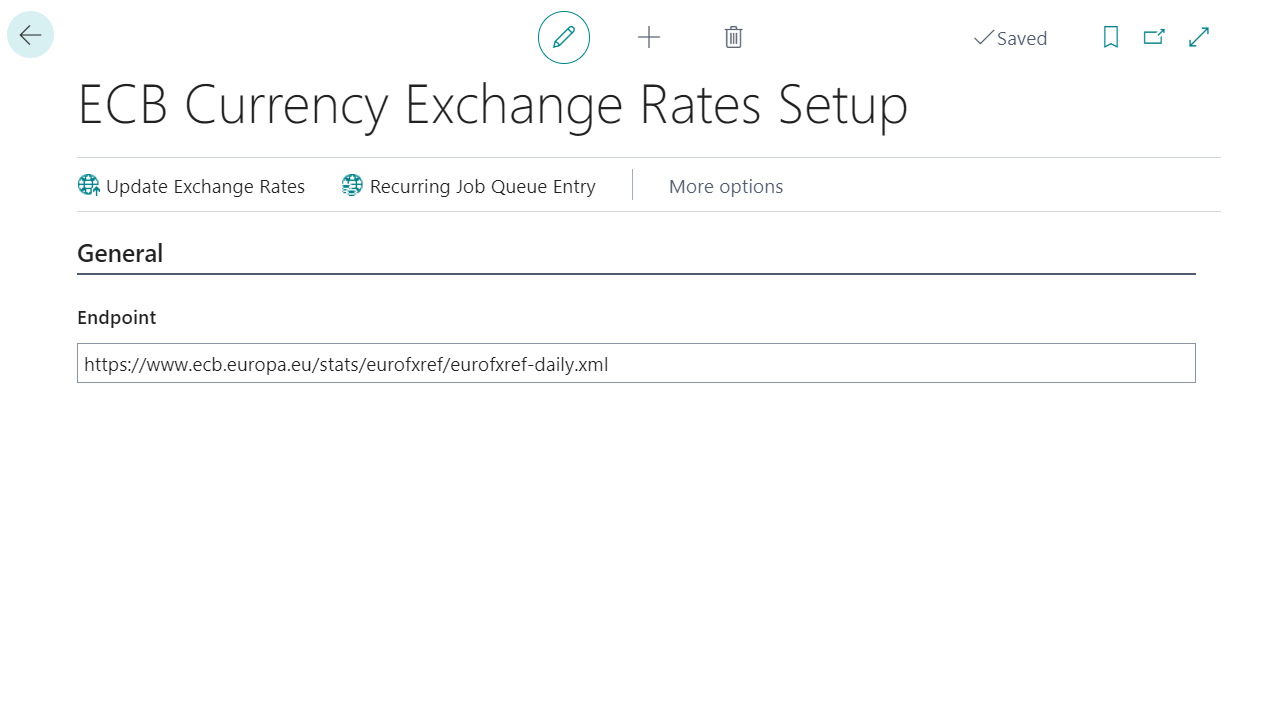
Task: Click icon beside Recurring Job Queue Entry
Action: tap(352, 185)
